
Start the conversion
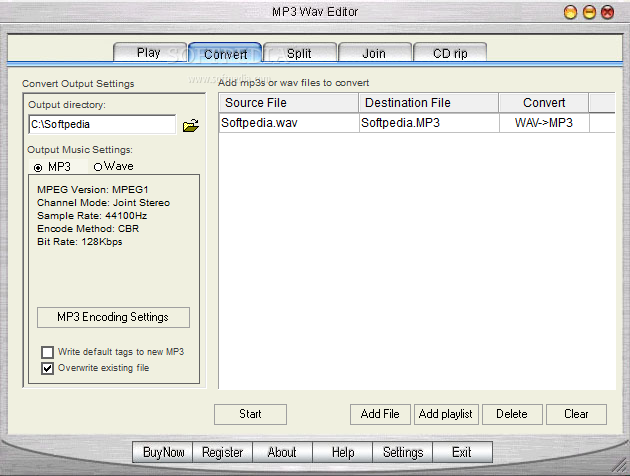point(250,414)
